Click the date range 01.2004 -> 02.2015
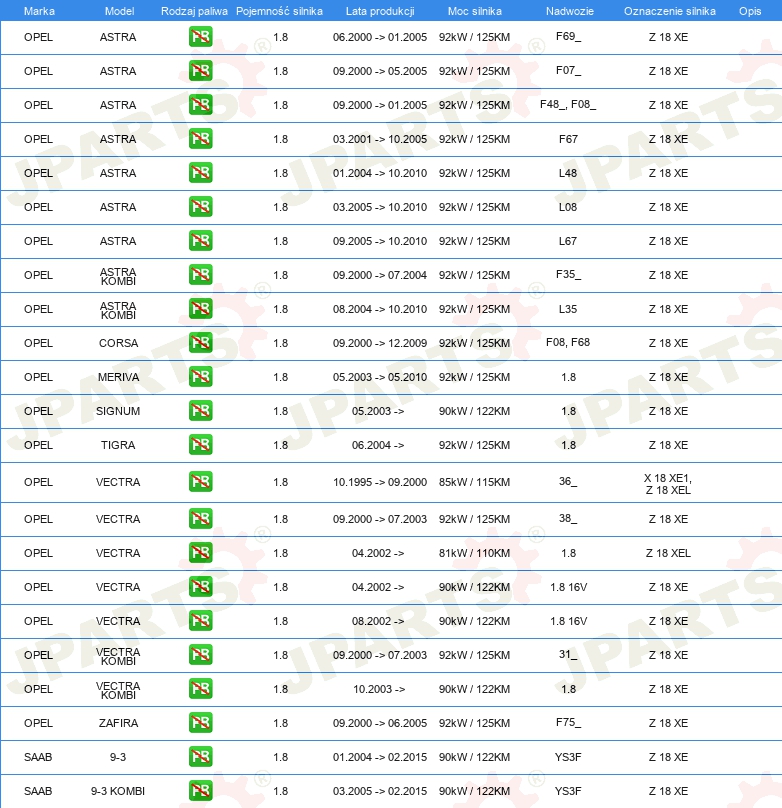The width and height of the screenshot is (782, 808). click(x=380, y=758)
